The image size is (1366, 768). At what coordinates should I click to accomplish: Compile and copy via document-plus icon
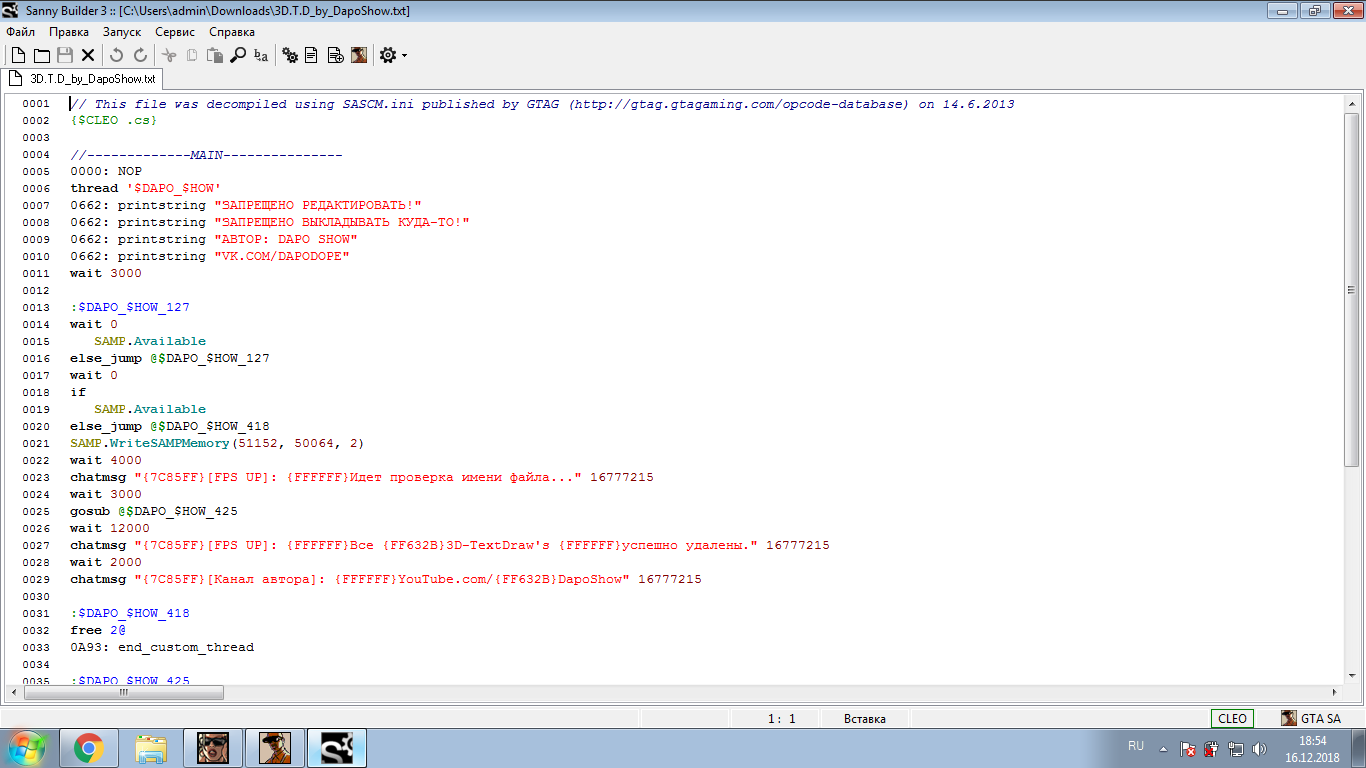coord(335,55)
